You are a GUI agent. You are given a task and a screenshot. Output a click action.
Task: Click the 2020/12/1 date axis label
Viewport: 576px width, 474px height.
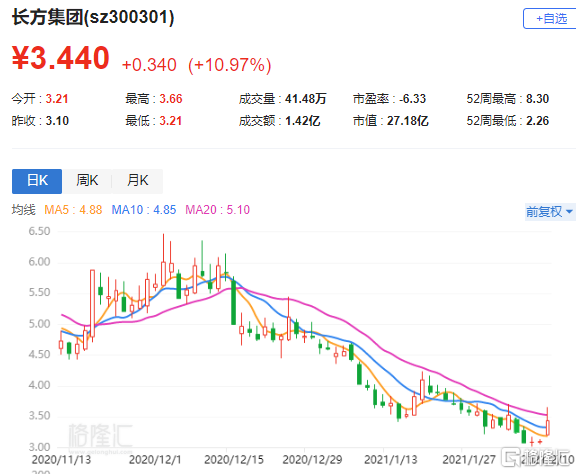point(155,460)
